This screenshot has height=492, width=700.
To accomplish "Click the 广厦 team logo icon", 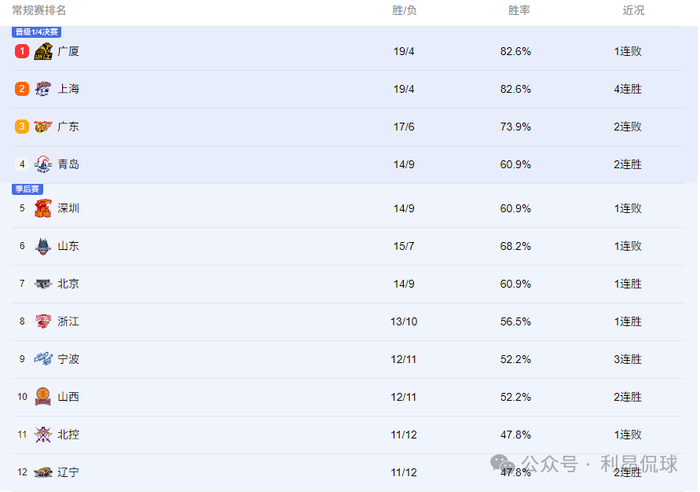I will (x=43, y=51).
